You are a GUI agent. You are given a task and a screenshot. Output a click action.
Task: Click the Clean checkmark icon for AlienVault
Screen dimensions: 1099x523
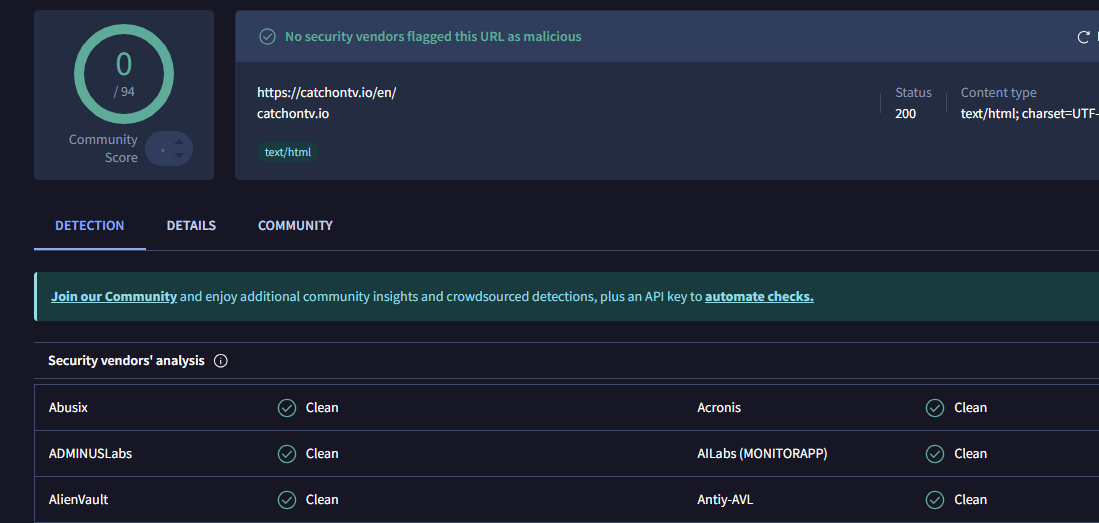[x=287, y=500]
